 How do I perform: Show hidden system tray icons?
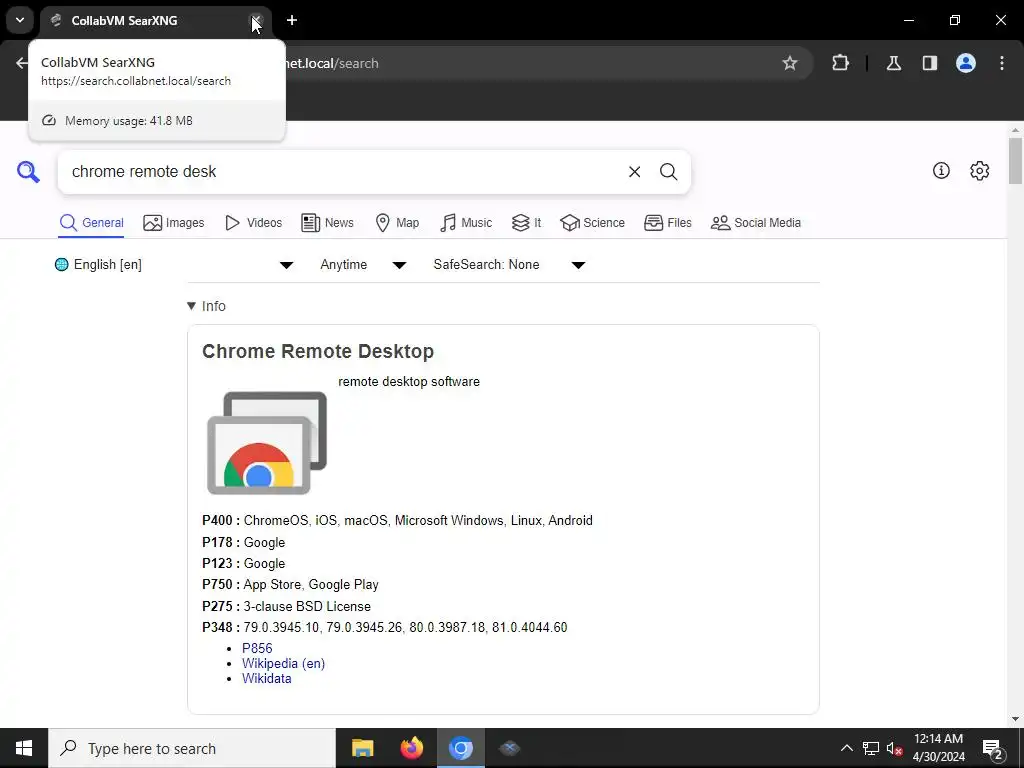(846, 748)
